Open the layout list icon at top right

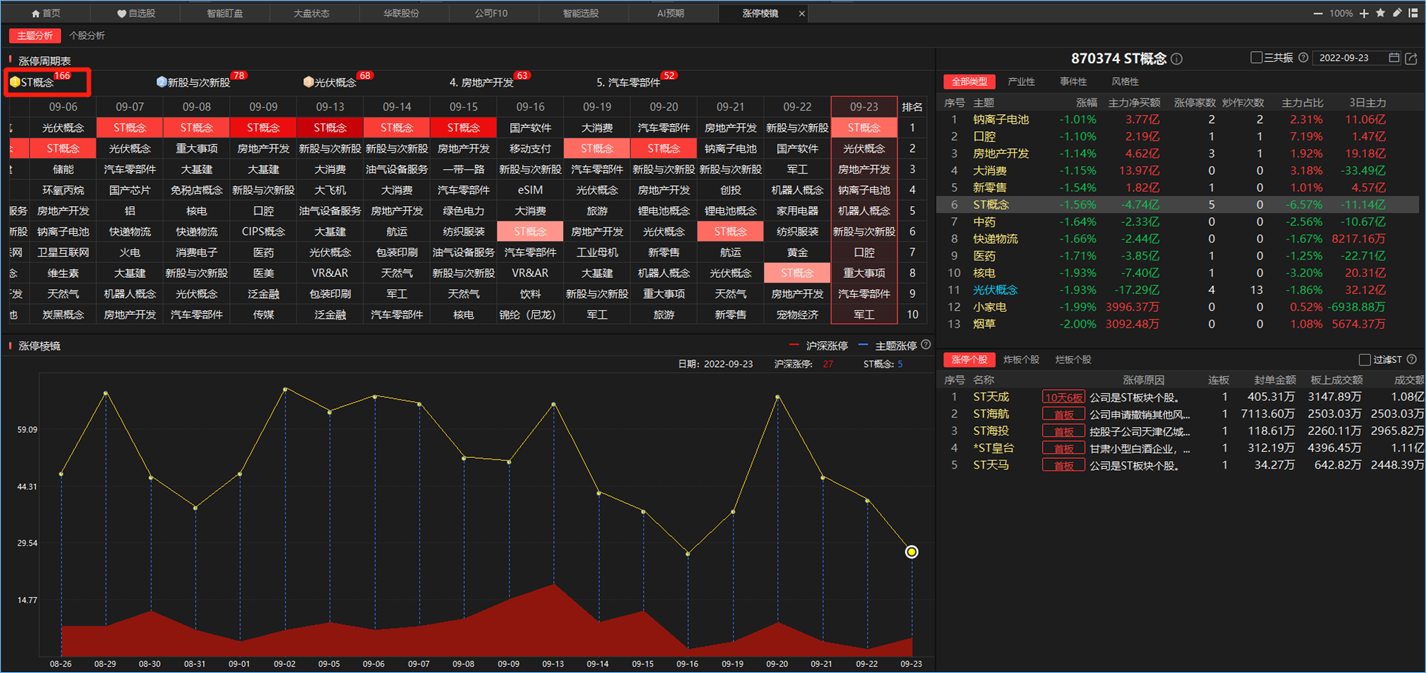(1413, 13)
